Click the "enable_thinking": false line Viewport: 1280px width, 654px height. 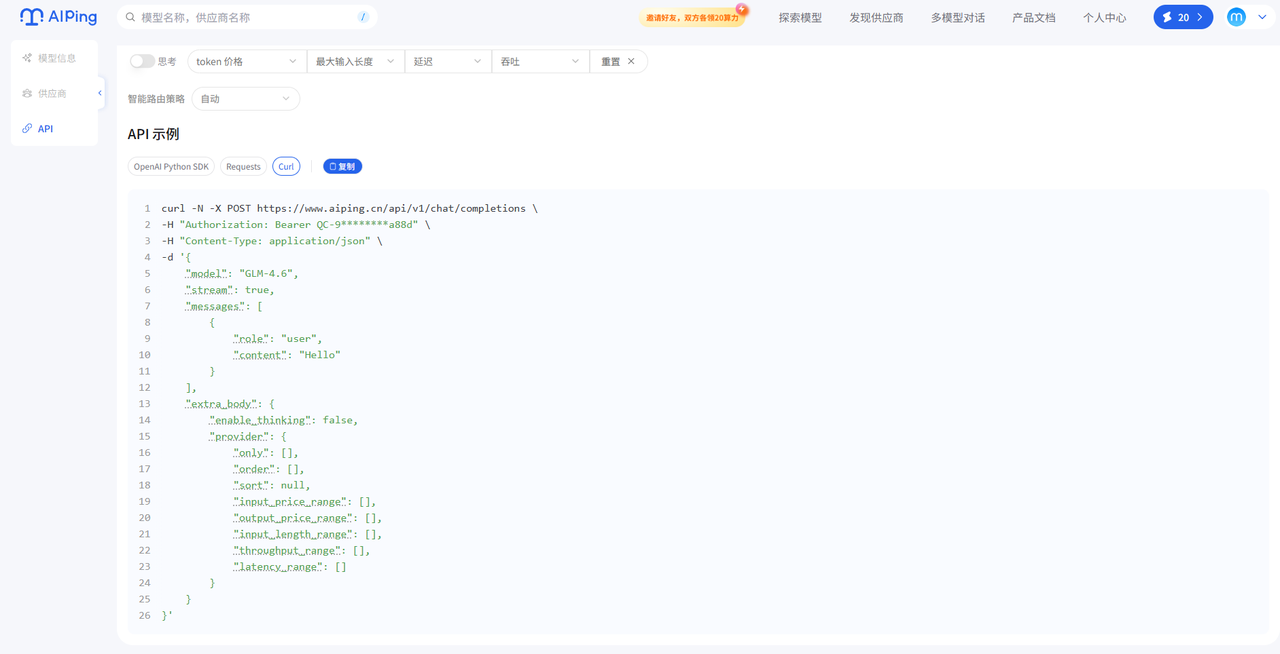[x=284, y=420]
